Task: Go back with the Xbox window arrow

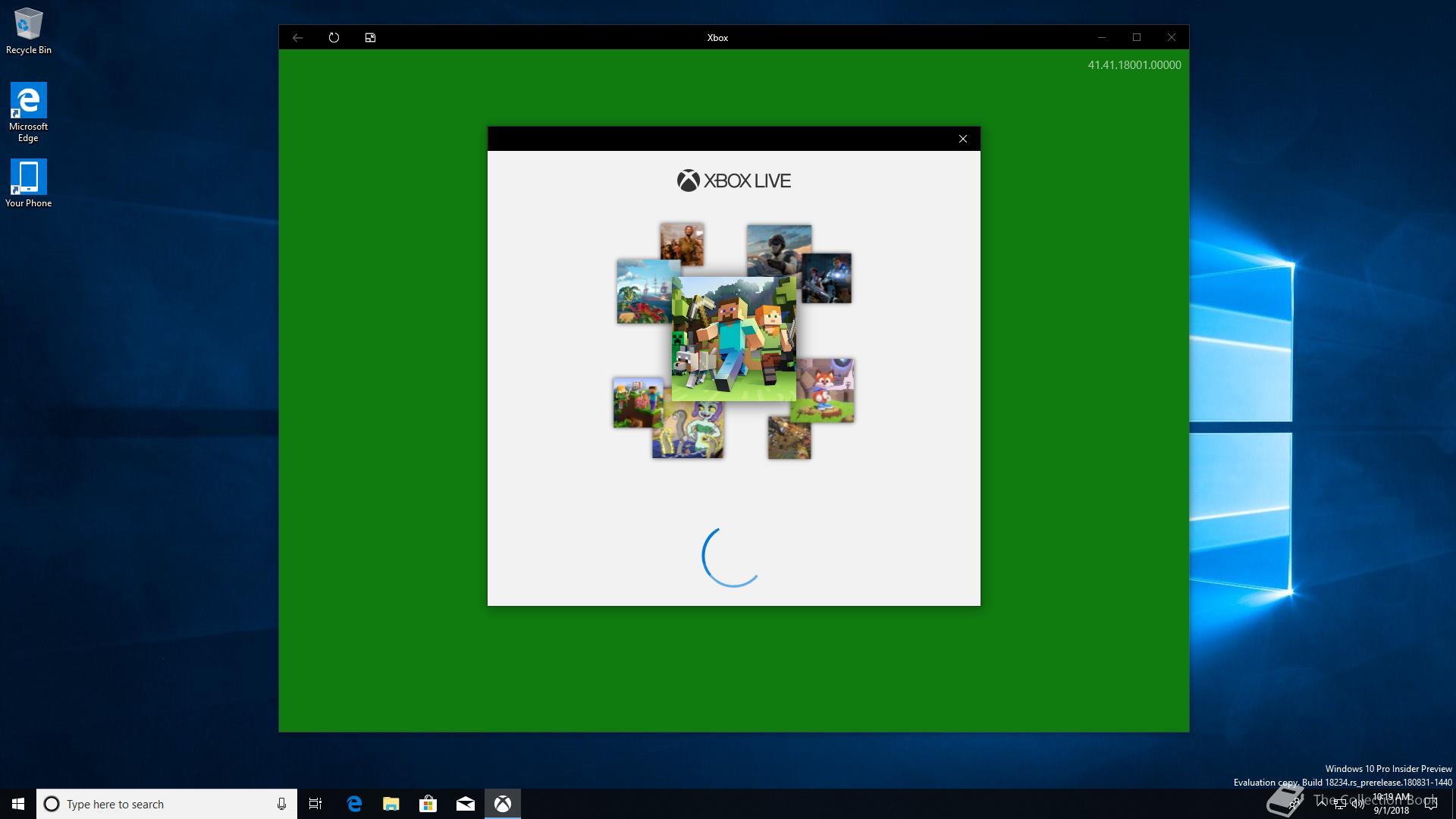Action: [x=297, y=37]
